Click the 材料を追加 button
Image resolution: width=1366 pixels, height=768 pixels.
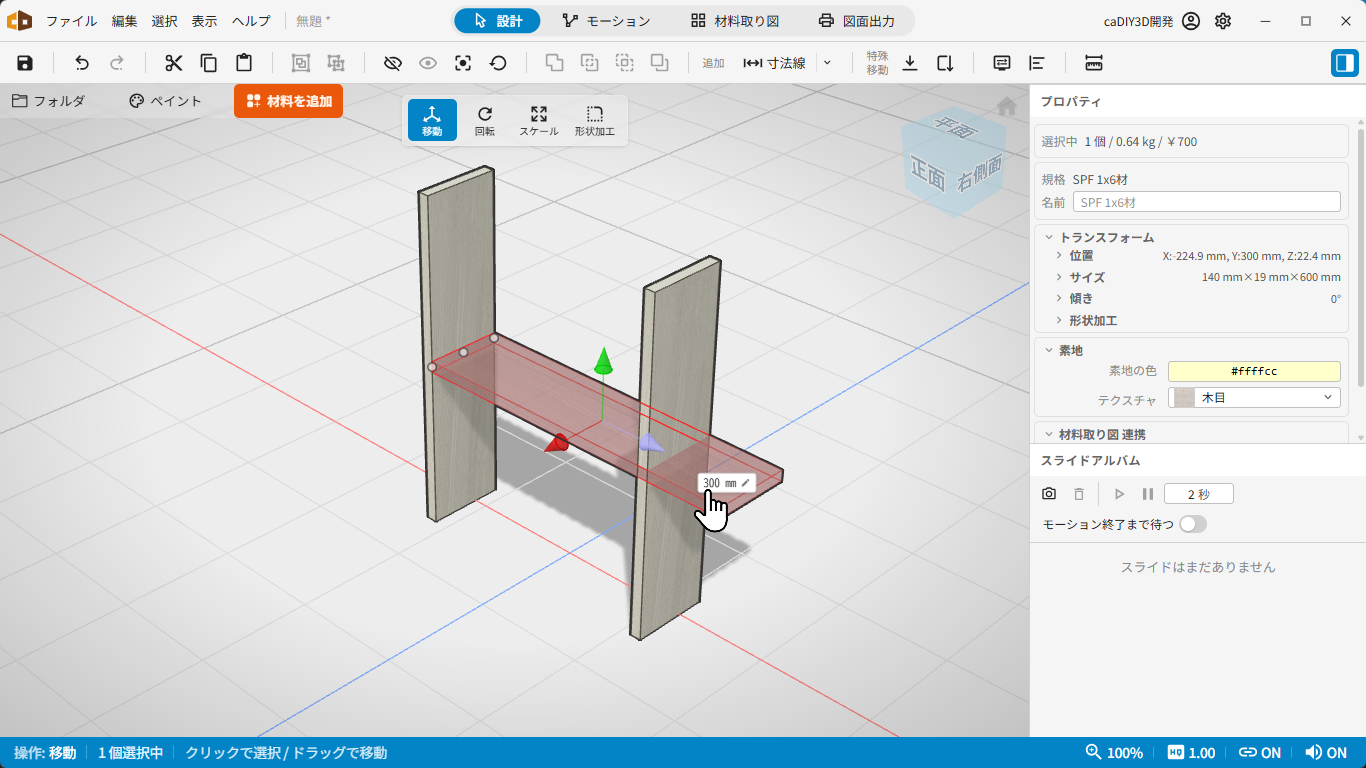[x=289, y=101]
